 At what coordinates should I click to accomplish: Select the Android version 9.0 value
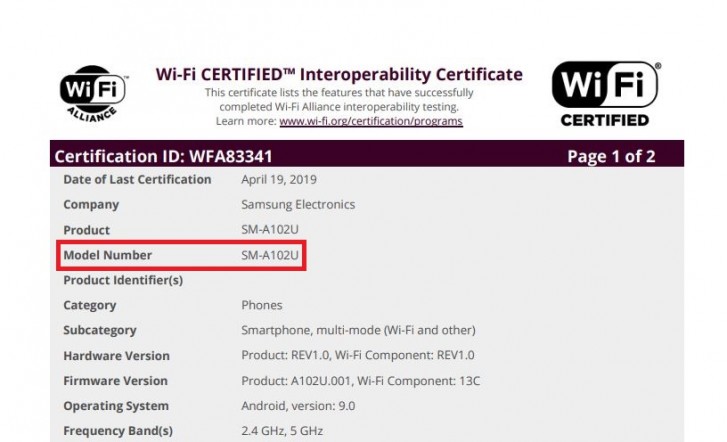pos(297,406)
